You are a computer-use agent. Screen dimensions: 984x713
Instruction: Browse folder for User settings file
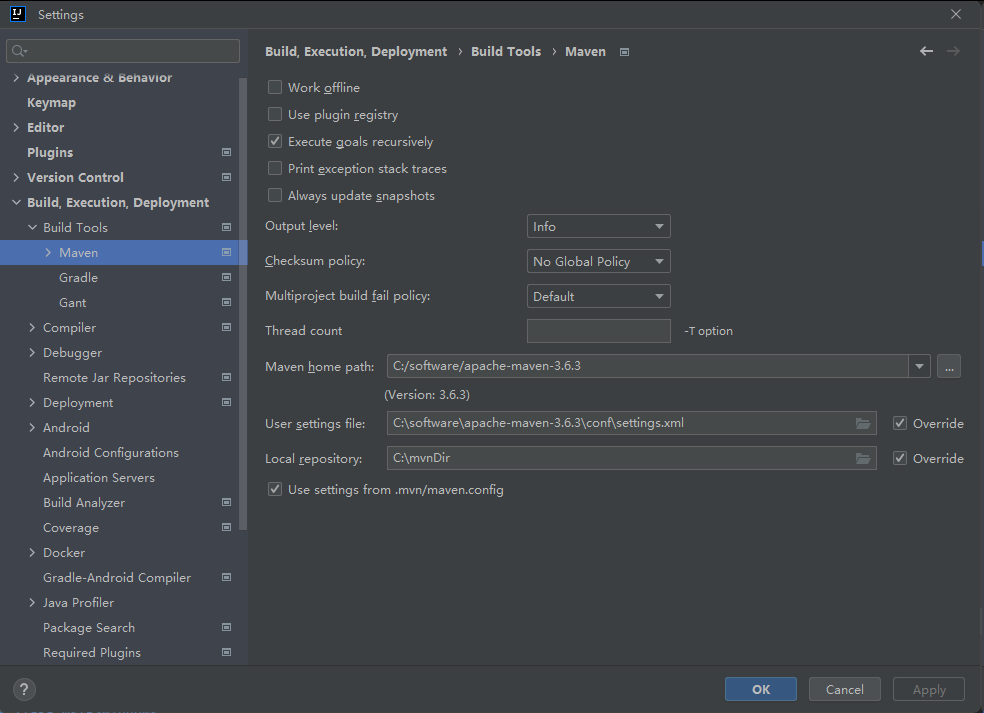point(863,424)
